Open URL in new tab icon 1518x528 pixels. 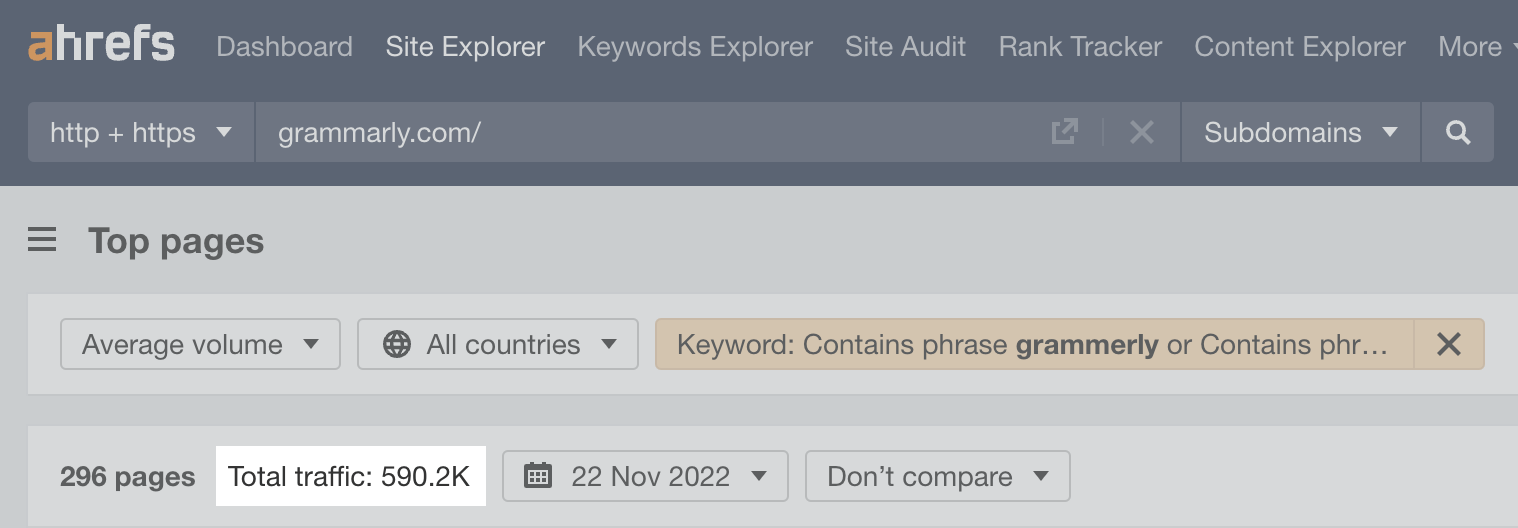[1065, 132]
